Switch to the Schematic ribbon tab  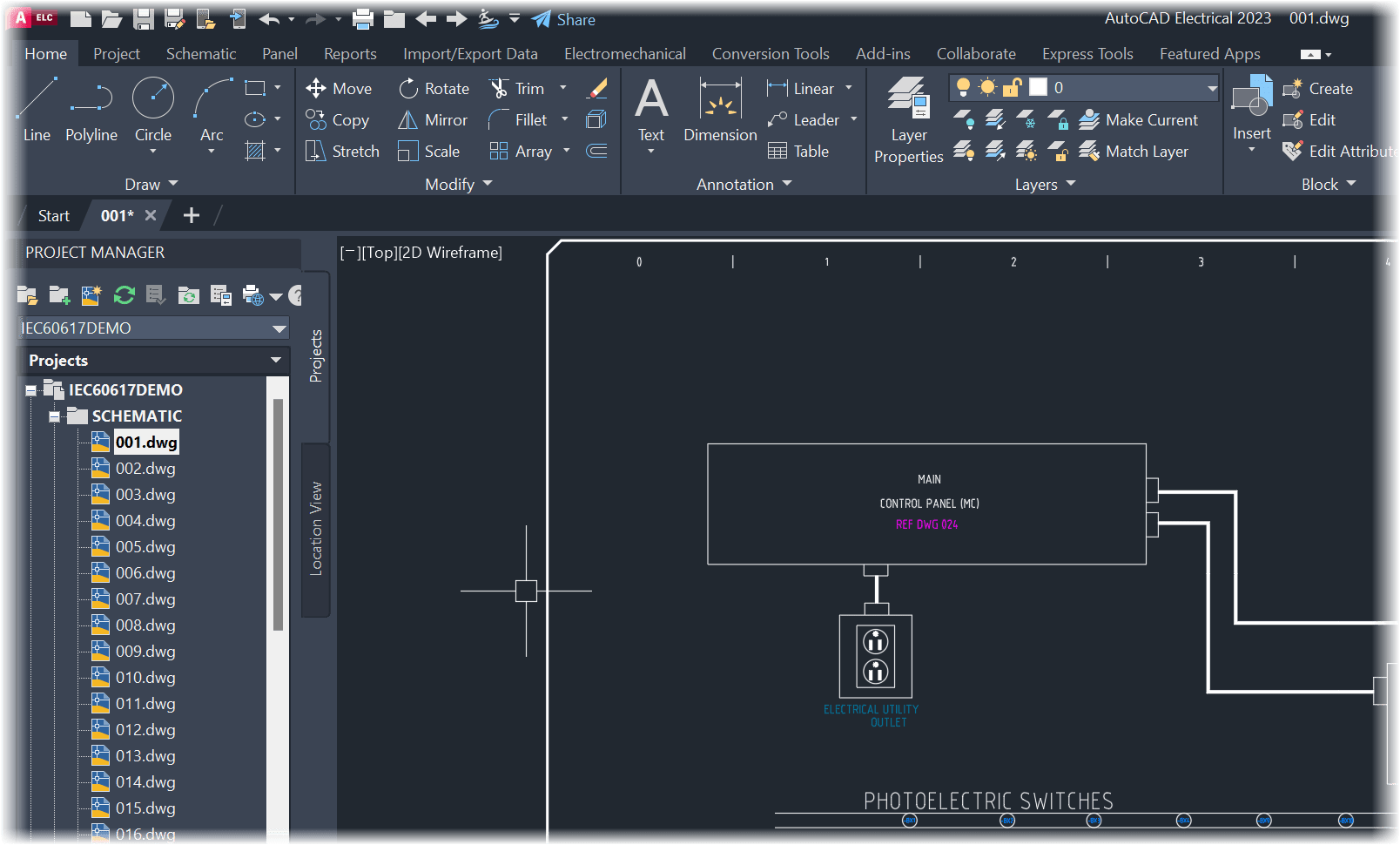[x=200, y=53]
